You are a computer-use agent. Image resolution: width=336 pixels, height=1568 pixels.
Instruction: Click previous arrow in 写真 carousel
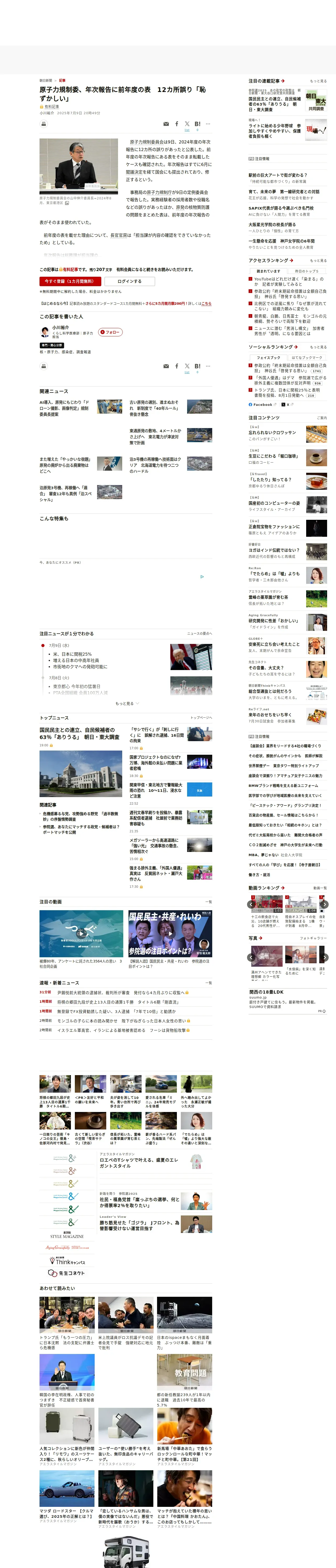[251, 958]
